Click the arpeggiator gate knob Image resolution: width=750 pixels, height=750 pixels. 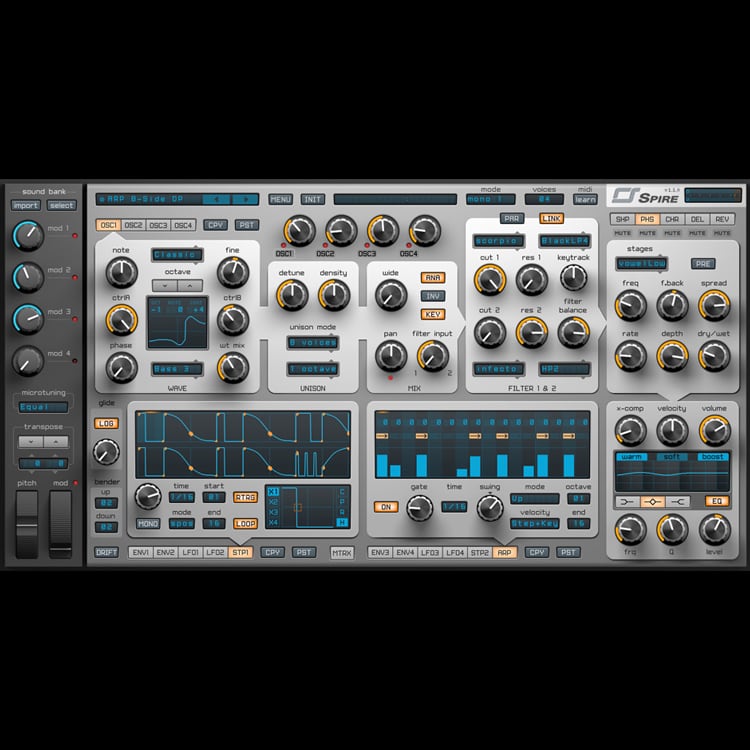click(x=419, y=508)
